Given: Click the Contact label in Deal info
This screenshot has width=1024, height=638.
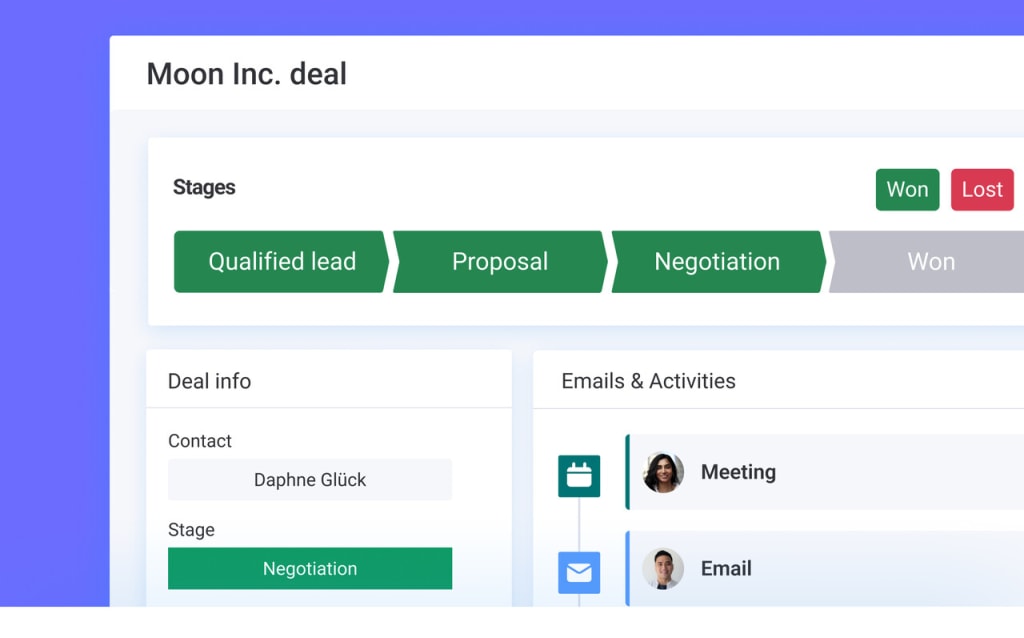Looking at the screenshot, I should click(x=200, y=441).
